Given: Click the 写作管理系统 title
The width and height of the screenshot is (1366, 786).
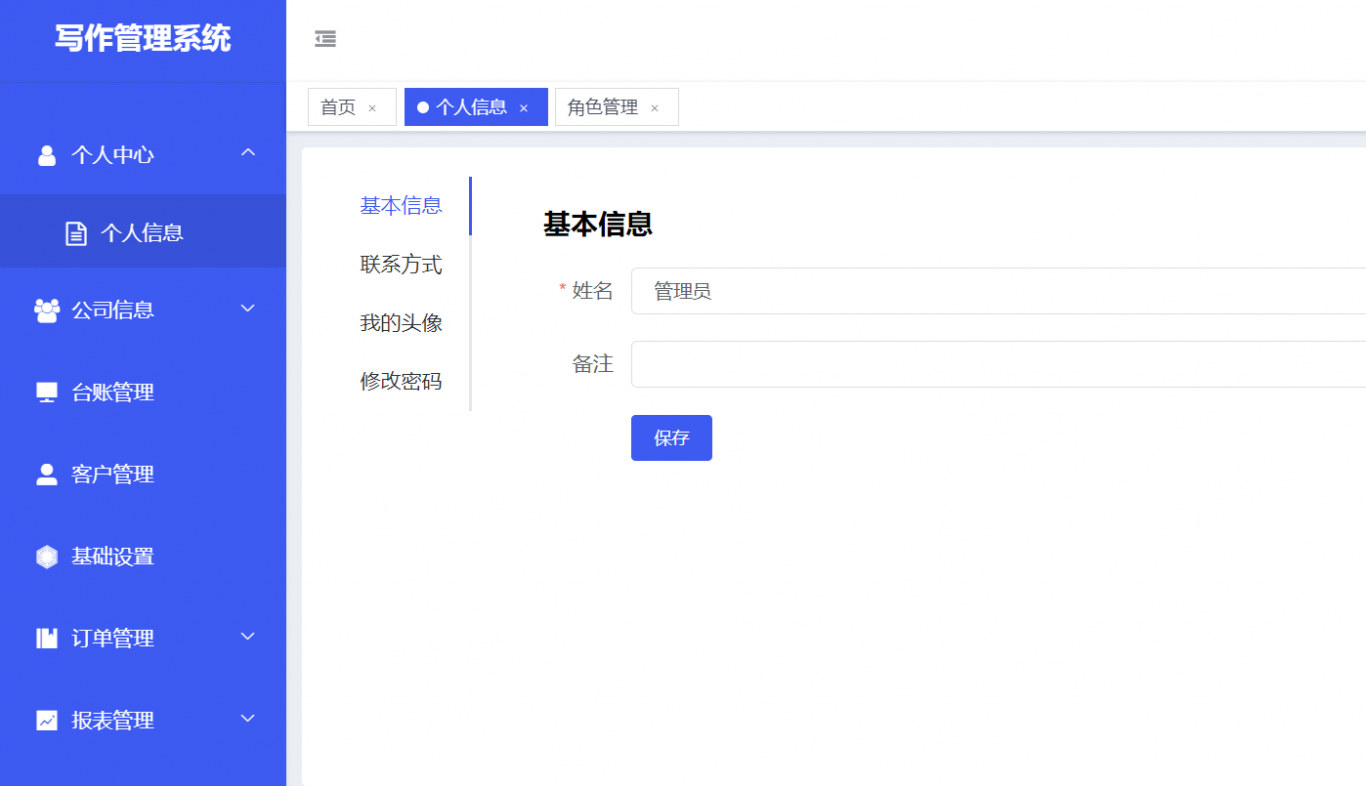Looking at the screenshot, I should click(143, 38).
